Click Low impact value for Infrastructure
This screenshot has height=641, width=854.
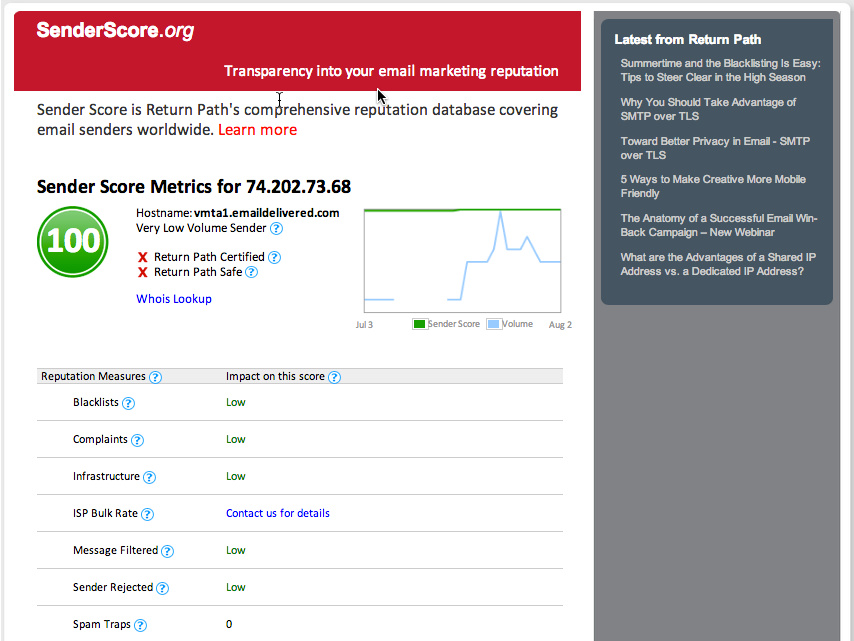click(x=236, y=476)
